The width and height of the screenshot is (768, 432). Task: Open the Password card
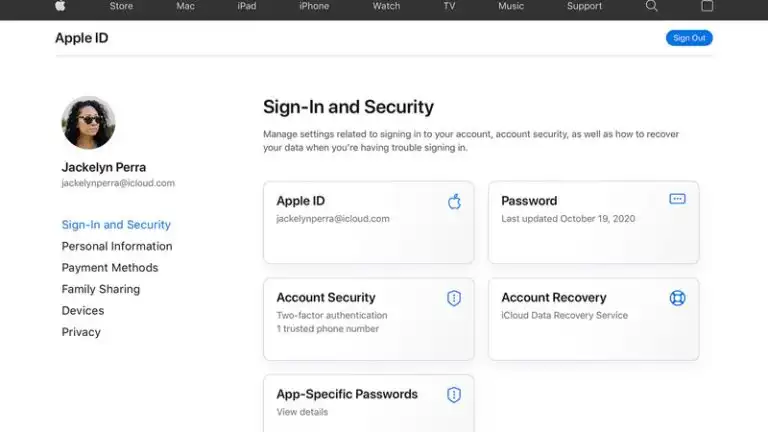pos(593,222)
